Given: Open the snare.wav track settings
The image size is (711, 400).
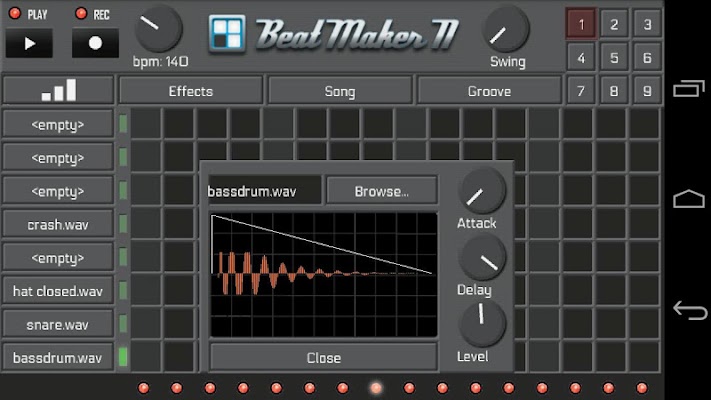Looking at the screenshot, I should [58, 324].
